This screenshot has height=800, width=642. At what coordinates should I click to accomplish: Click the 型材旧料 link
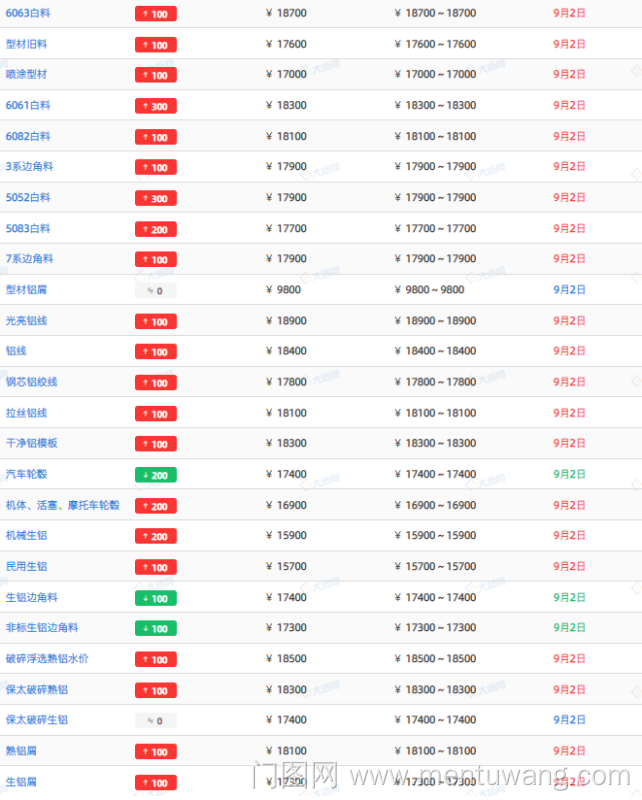pos(26,44)
